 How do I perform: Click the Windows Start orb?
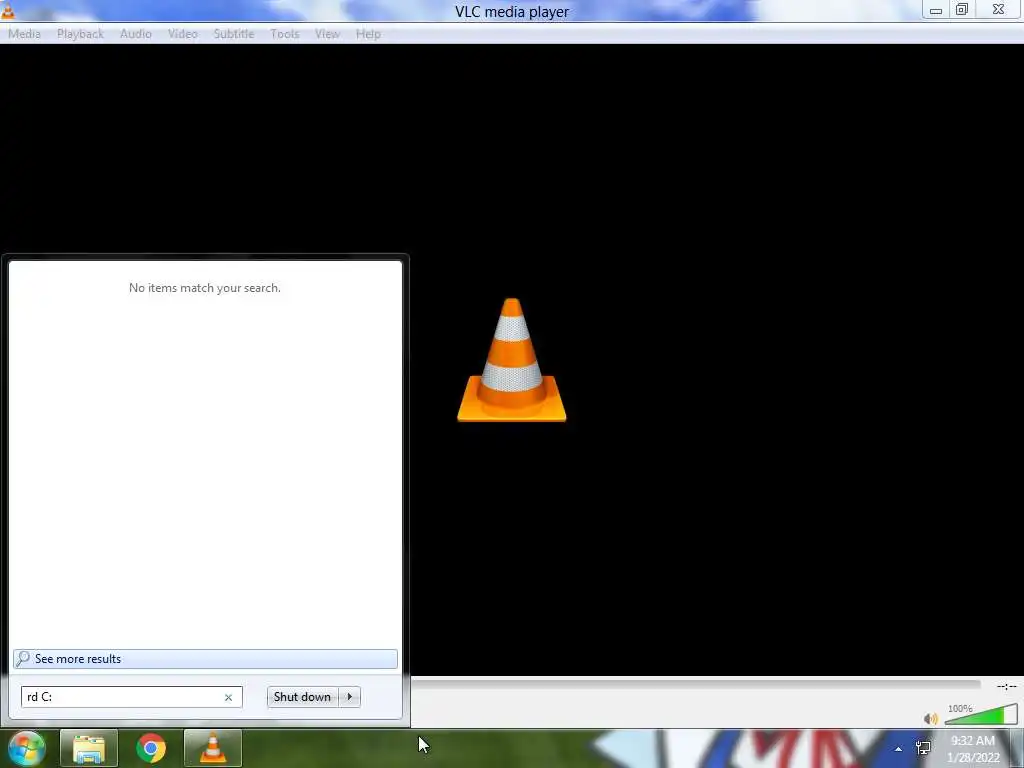pos(27,748)
